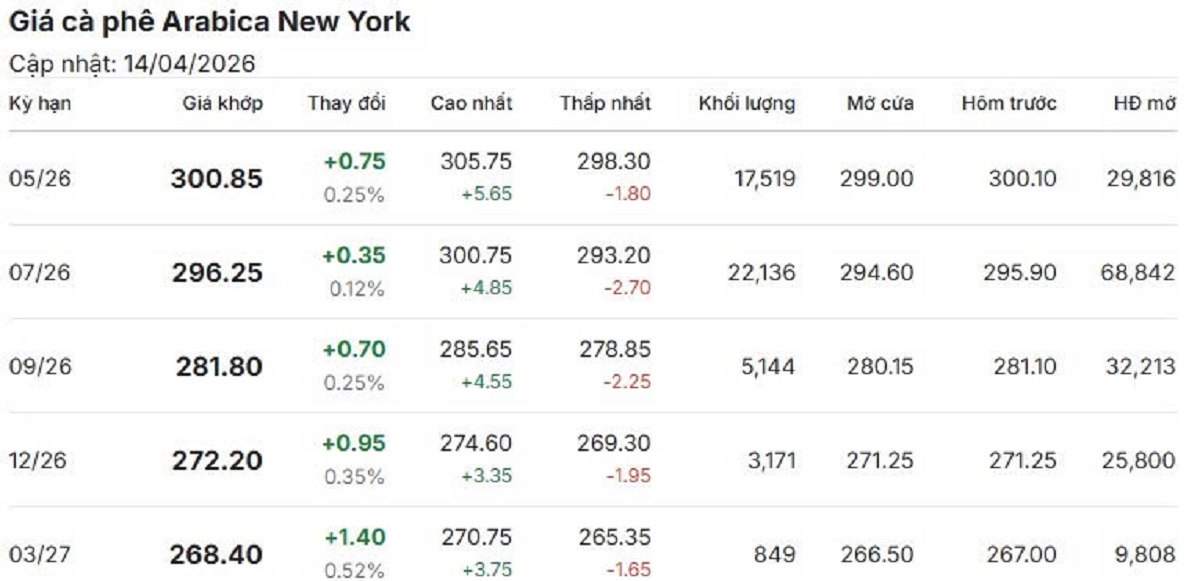Select the "Mở cửa" column header
Screen dimensions: 1200x581
point(880,103)
